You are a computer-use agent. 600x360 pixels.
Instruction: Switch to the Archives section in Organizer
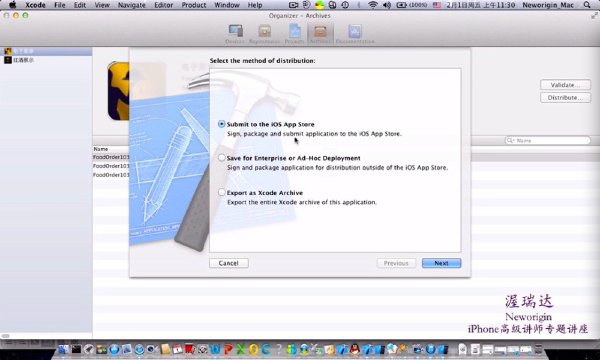[320, 34]
